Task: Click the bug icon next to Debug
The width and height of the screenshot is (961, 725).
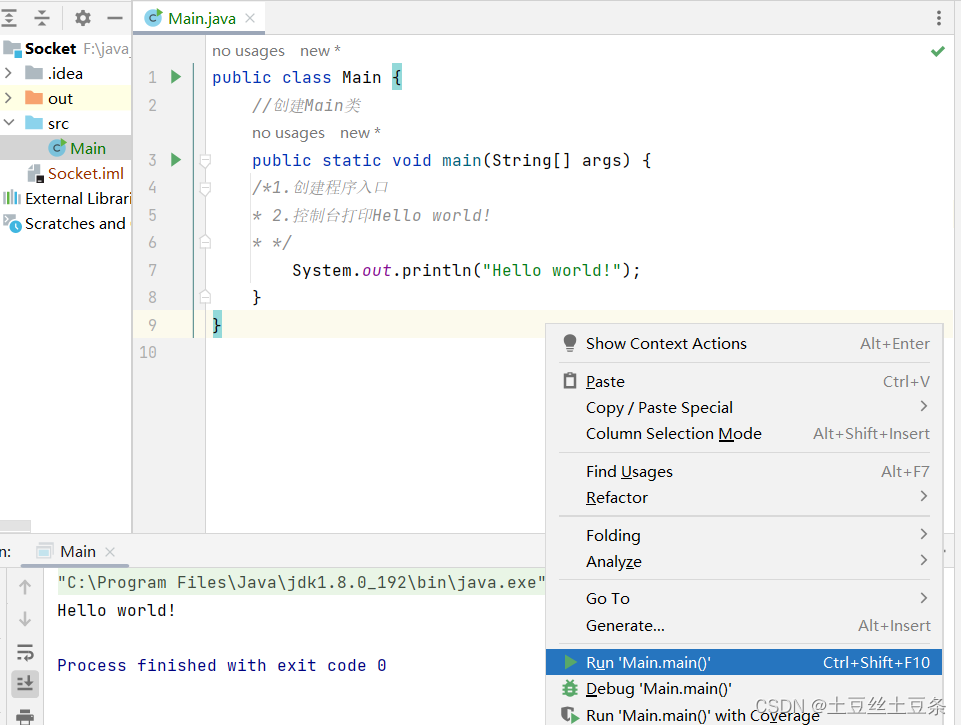Action: point(570,689)
